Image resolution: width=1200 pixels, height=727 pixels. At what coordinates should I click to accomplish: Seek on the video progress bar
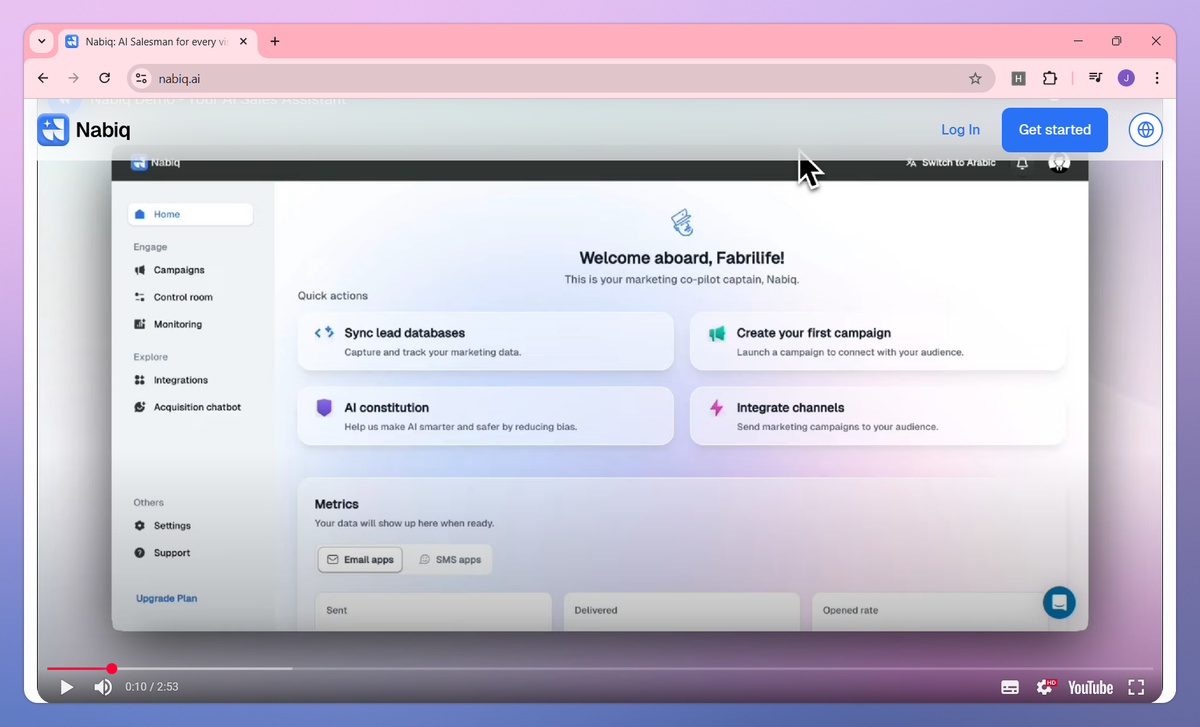[600, 668]
